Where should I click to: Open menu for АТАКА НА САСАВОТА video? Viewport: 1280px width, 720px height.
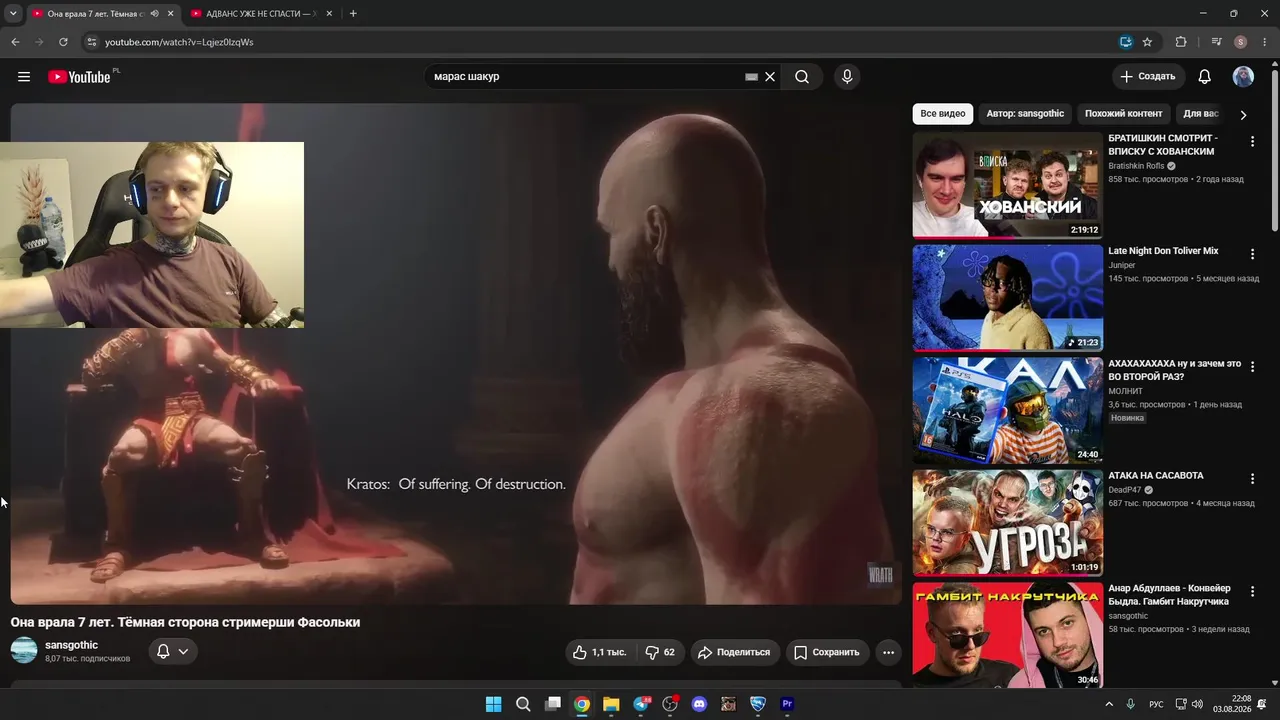(1252, 480)
